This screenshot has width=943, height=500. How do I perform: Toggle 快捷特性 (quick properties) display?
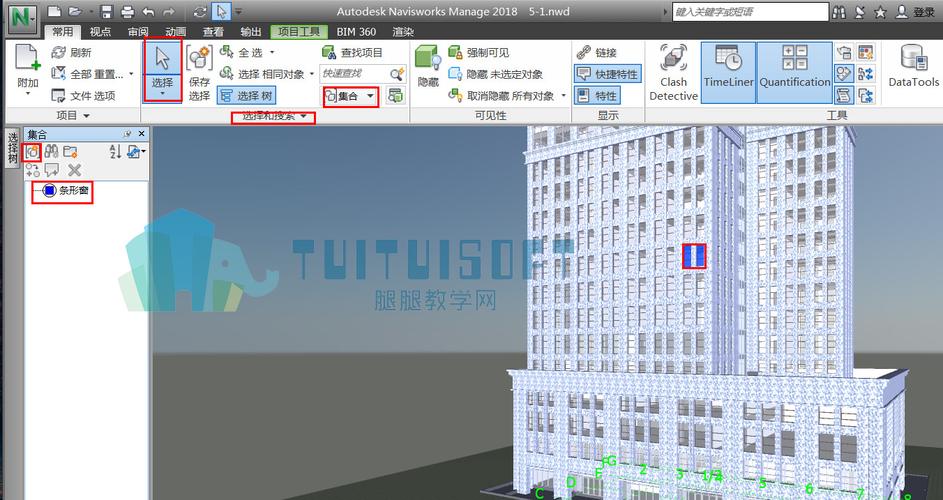point(597,74)
